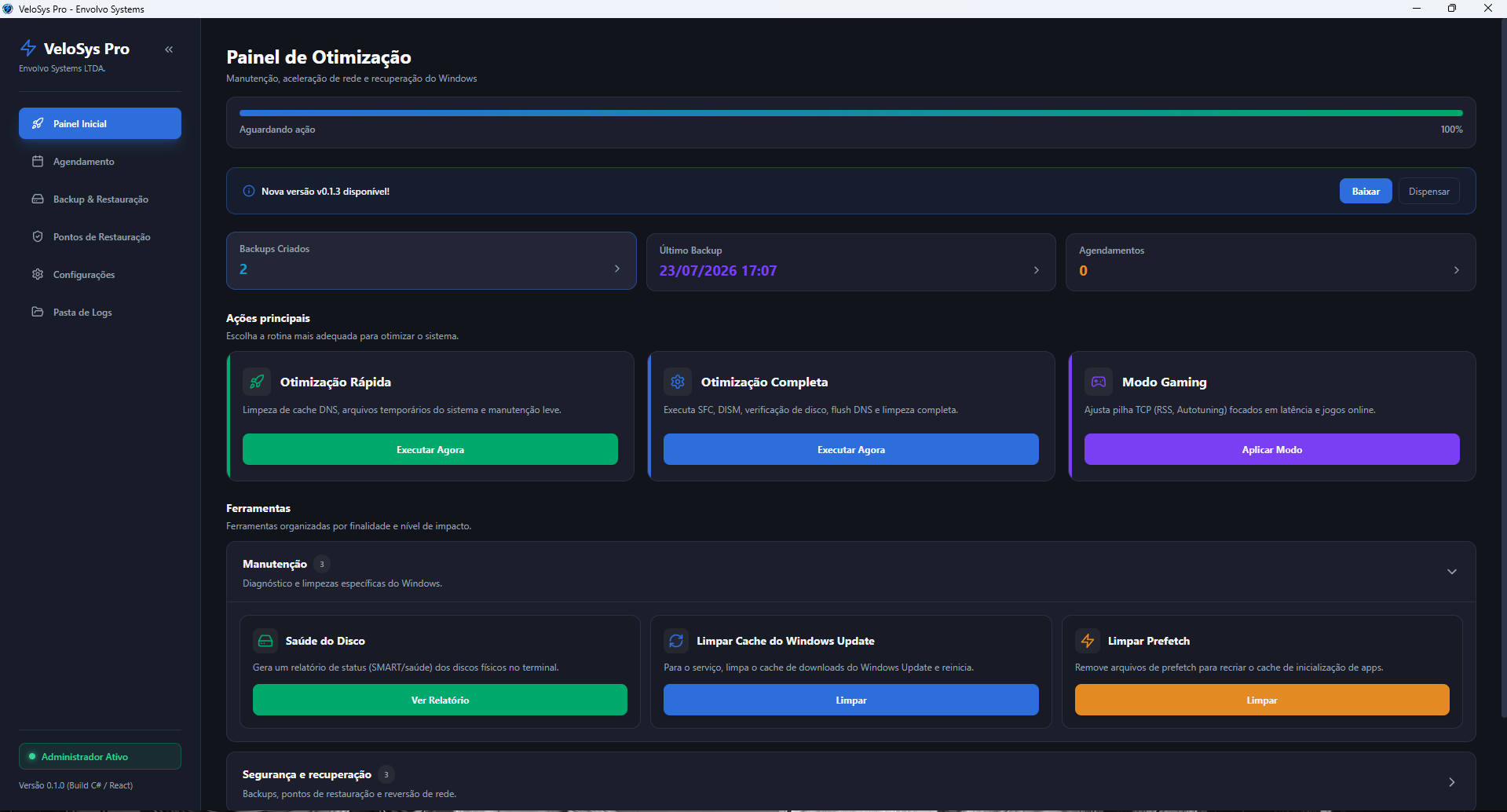The image size is (1507, 812).
Task: Open Backup & Restauração page
Action: tap(100, 199)
